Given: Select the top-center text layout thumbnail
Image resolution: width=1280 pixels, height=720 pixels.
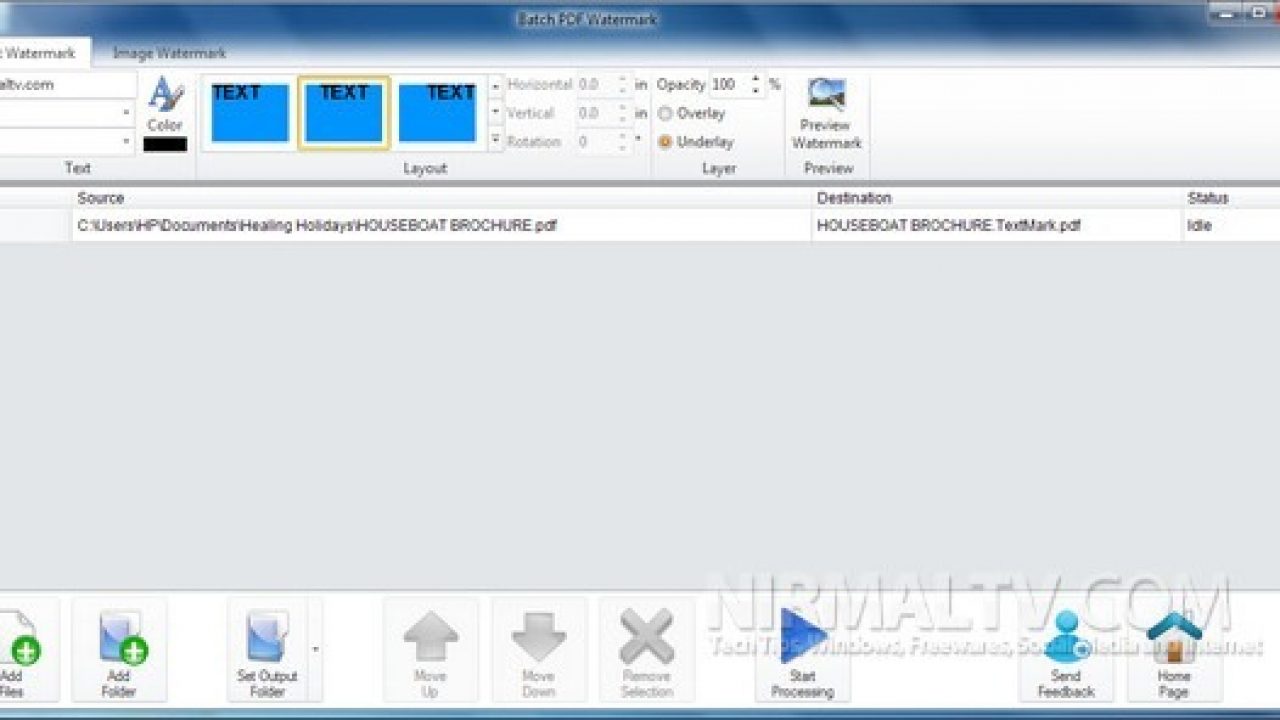Looking at the screenshot, I should 344,113.
